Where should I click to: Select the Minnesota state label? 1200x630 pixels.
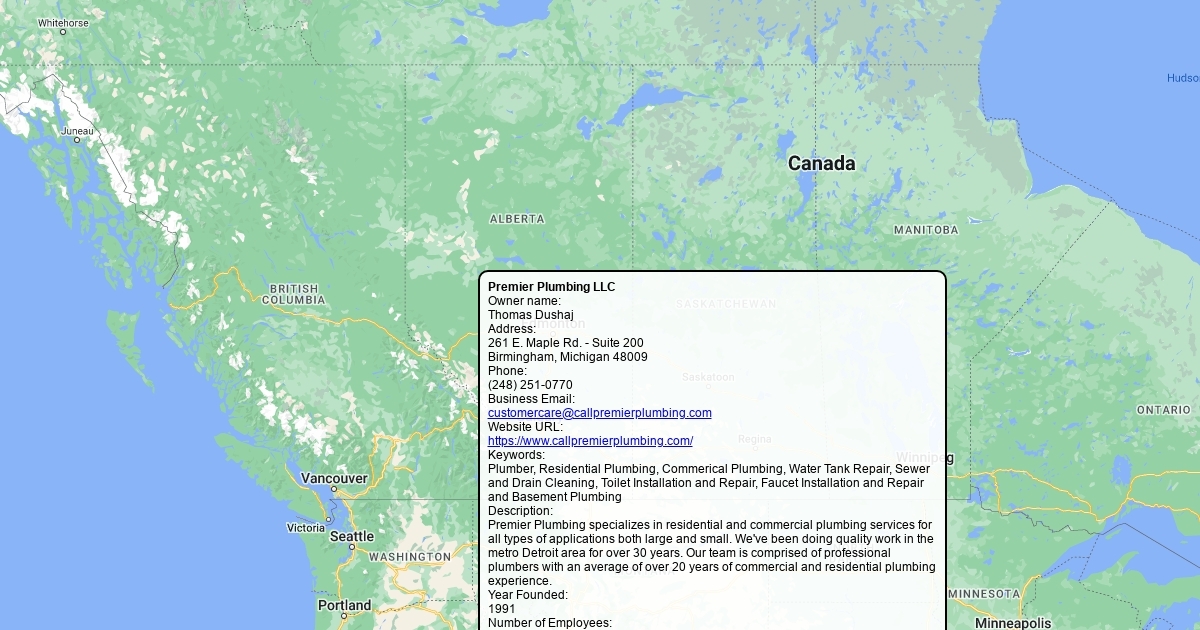(x=983, y=594)
